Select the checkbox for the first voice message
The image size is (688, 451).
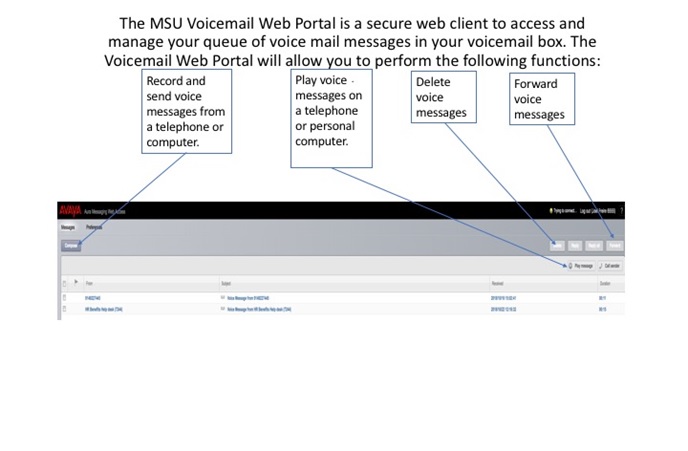[x=65, y=297]
